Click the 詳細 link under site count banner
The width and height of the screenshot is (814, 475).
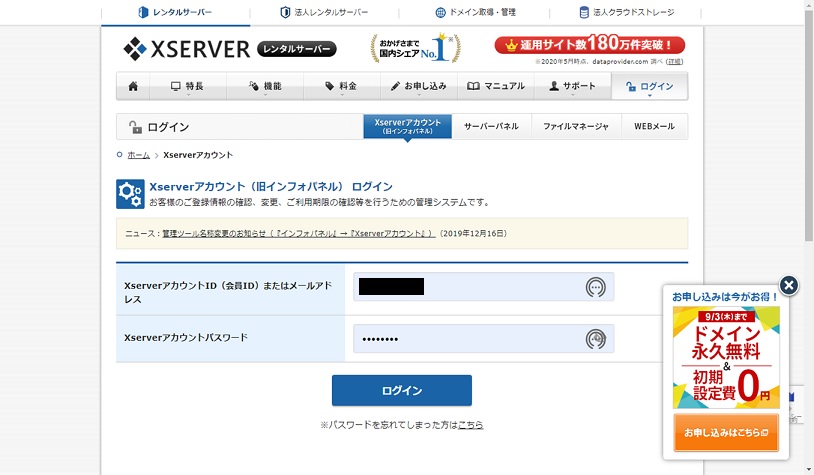tap(674, 61)
